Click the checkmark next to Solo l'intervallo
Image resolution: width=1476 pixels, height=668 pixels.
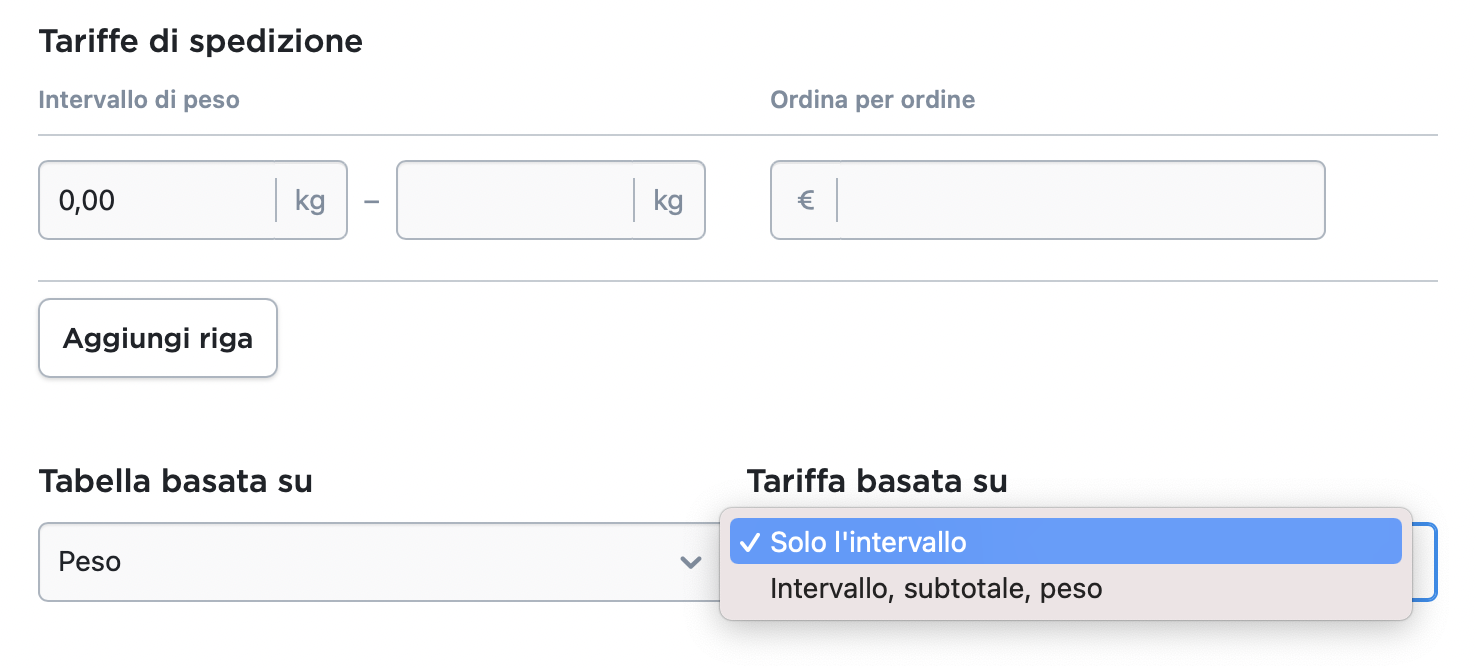point(749,542)
